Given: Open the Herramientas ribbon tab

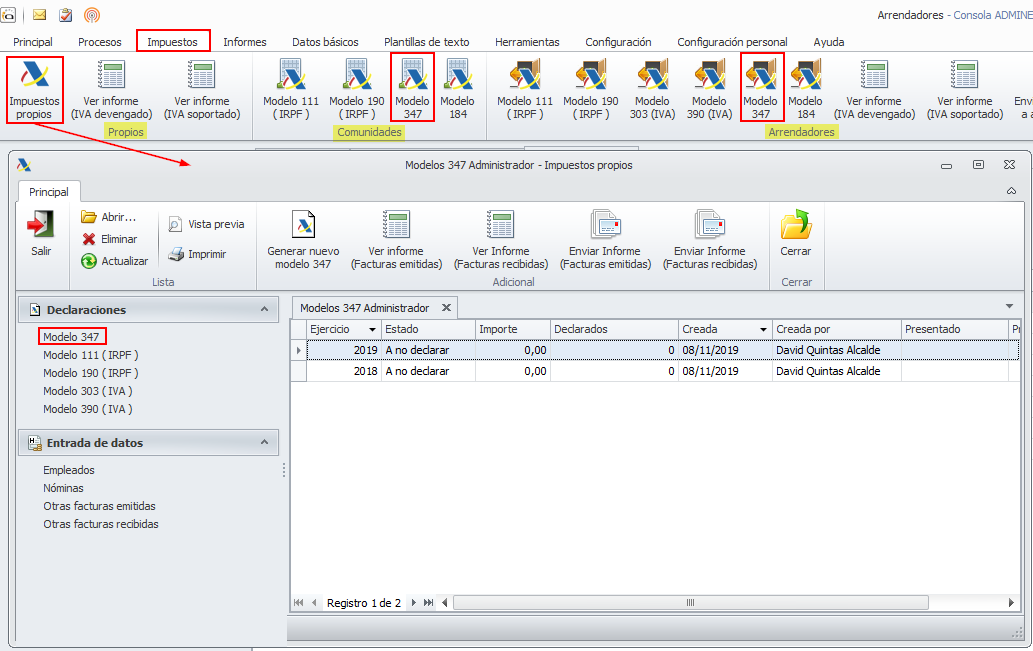Looking at the screenshot, I should pyautogui.click(x=527, y=42).
